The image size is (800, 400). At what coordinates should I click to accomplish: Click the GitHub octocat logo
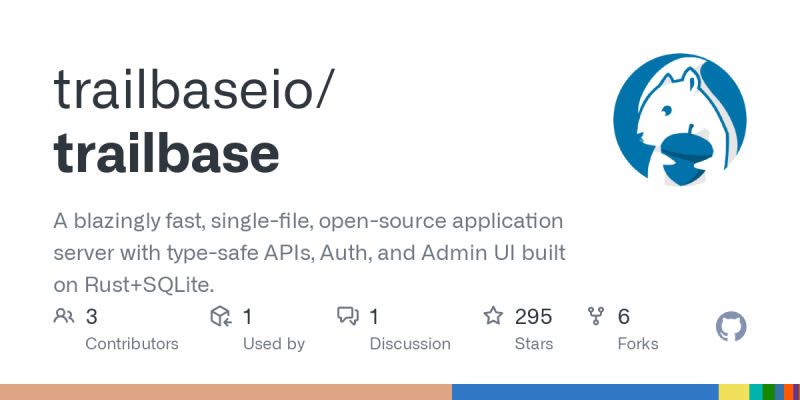732,327
